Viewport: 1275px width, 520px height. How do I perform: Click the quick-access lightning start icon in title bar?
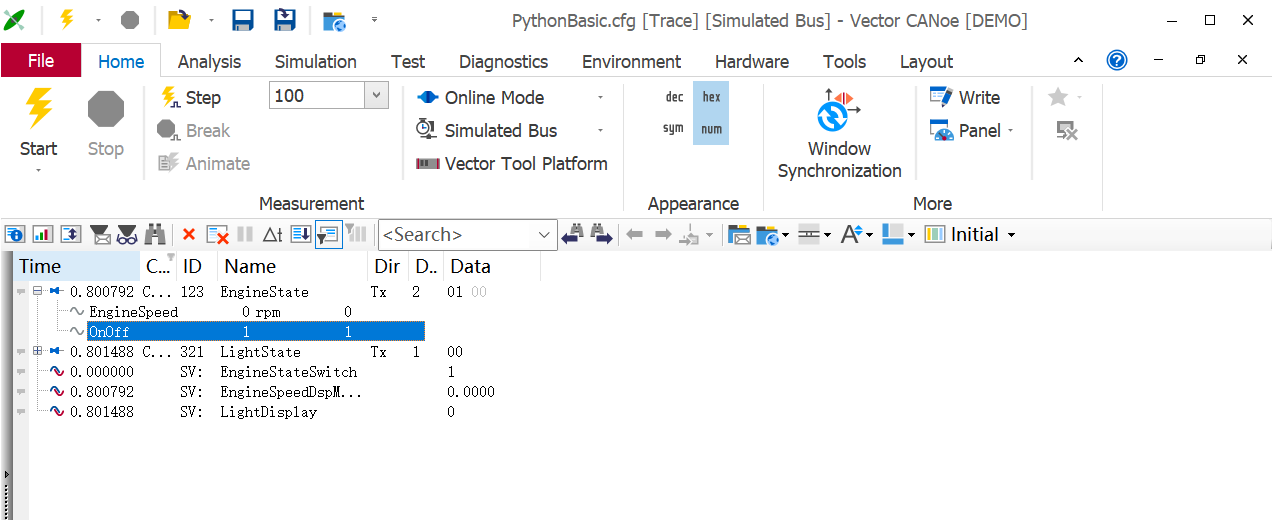67,20
